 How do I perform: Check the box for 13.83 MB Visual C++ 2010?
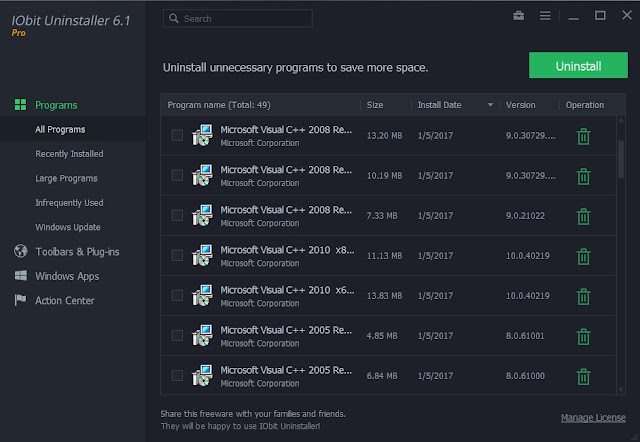[x=177, y=295]
